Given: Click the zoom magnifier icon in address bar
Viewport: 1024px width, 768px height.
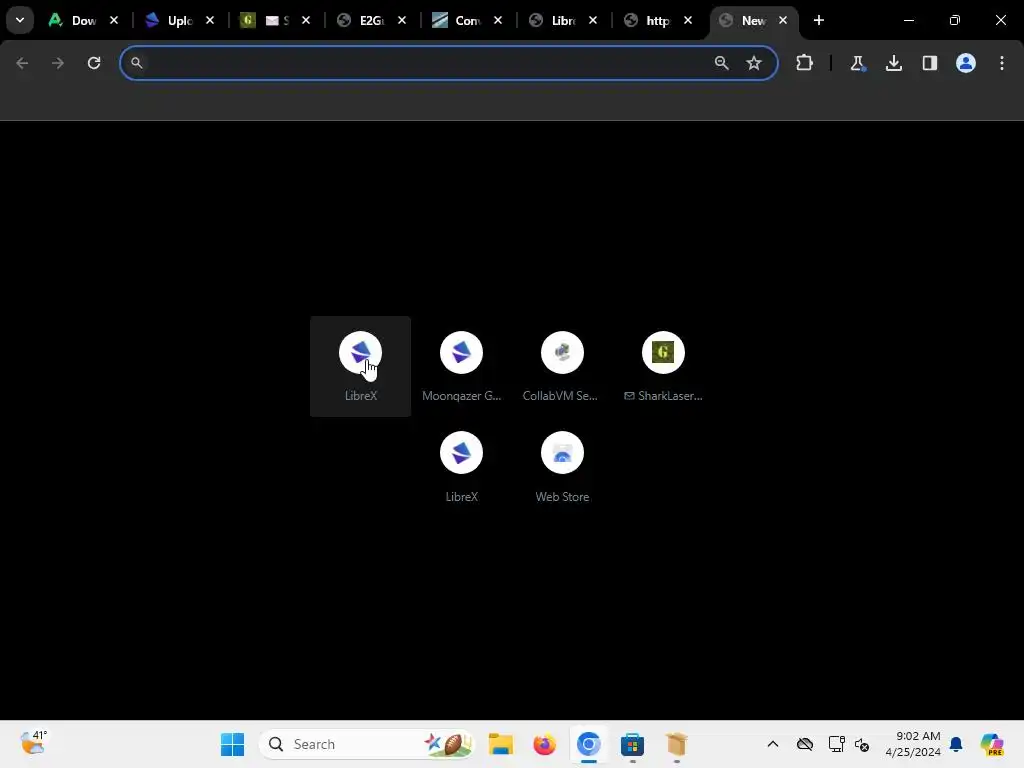Looking at the screenshot, I should coord(721,63).
